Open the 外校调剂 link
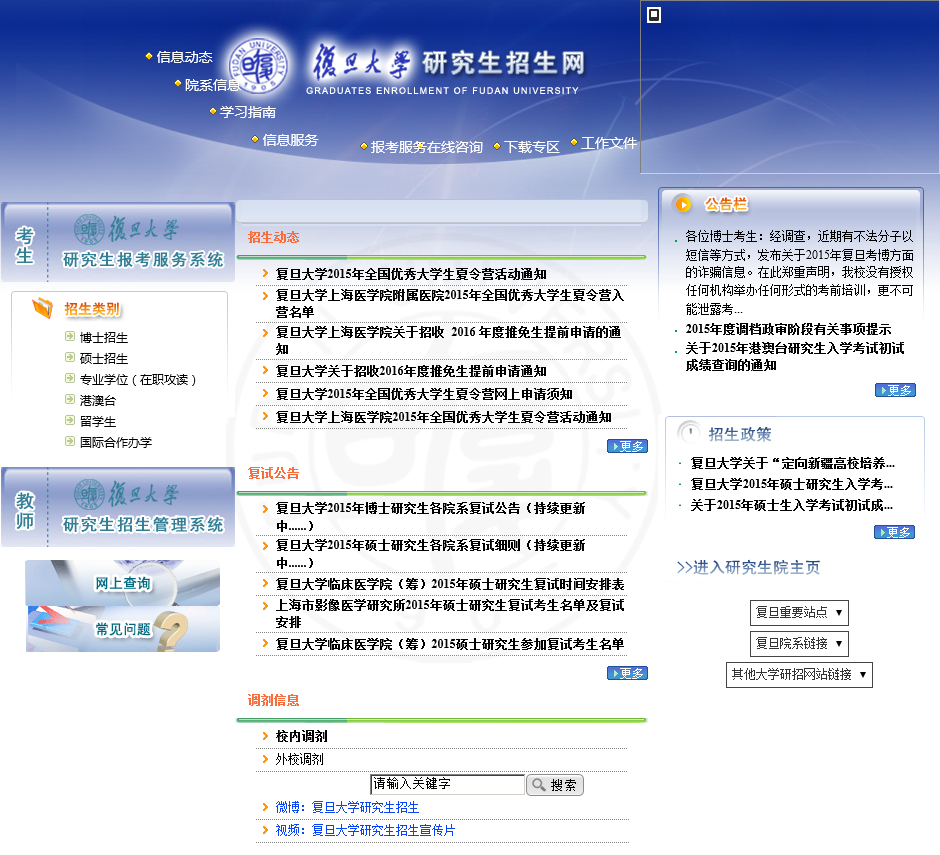Screen dimensions: 940x855 pos(299,759)
